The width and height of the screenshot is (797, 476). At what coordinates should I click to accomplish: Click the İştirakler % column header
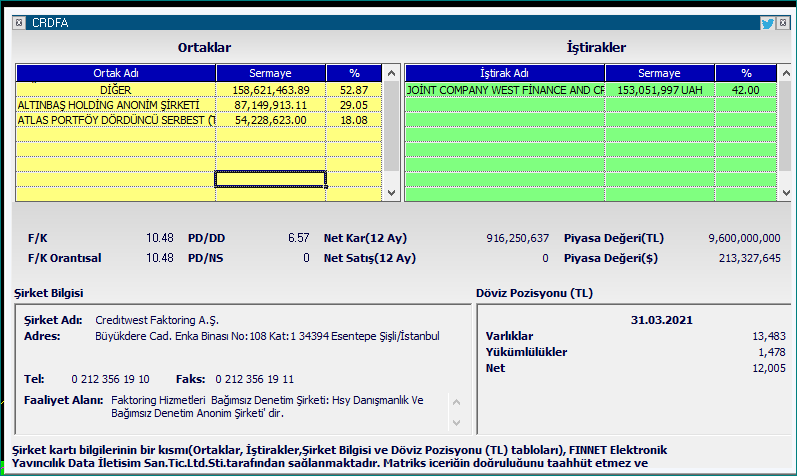pyautogui.click(x=746, y=73)
